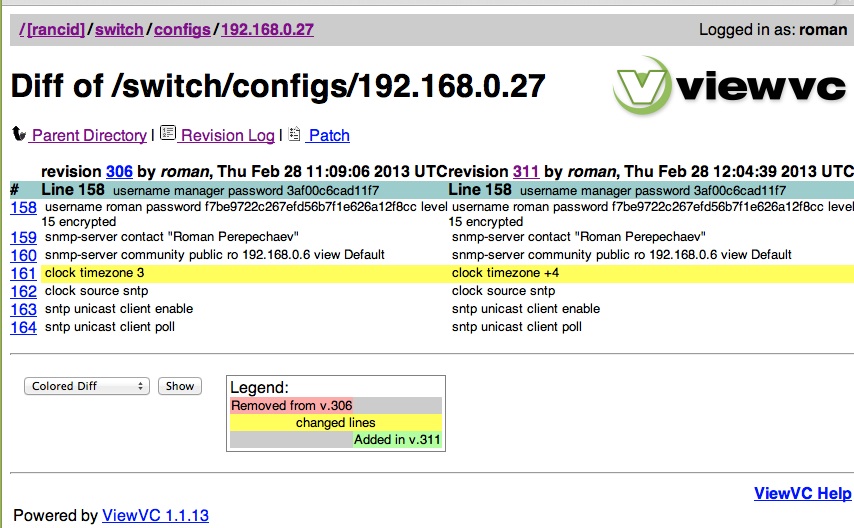
Task: Navigate to the switch breadcrumb link
Action: 119,30
